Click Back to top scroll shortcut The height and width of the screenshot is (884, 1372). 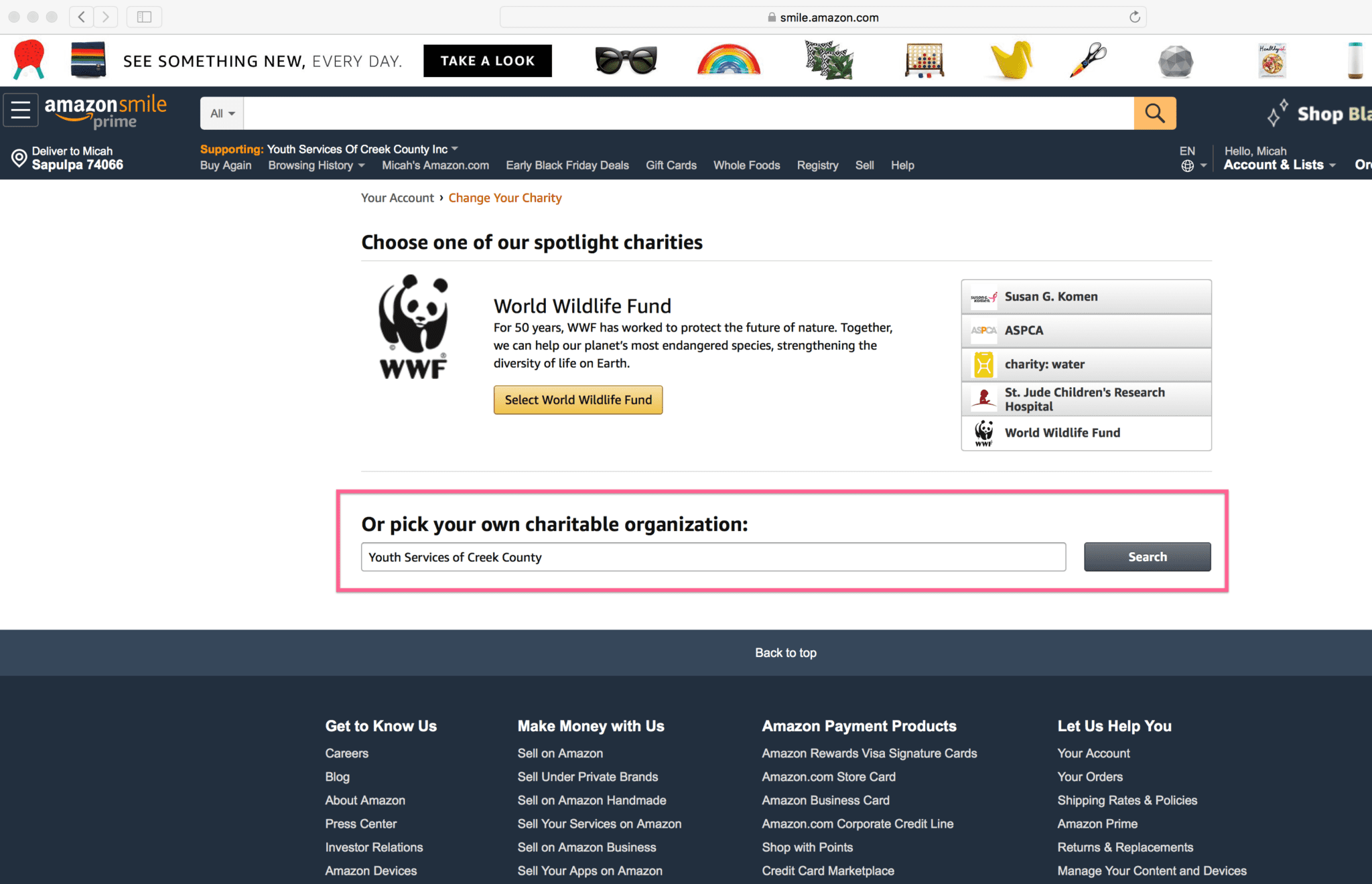786,653
